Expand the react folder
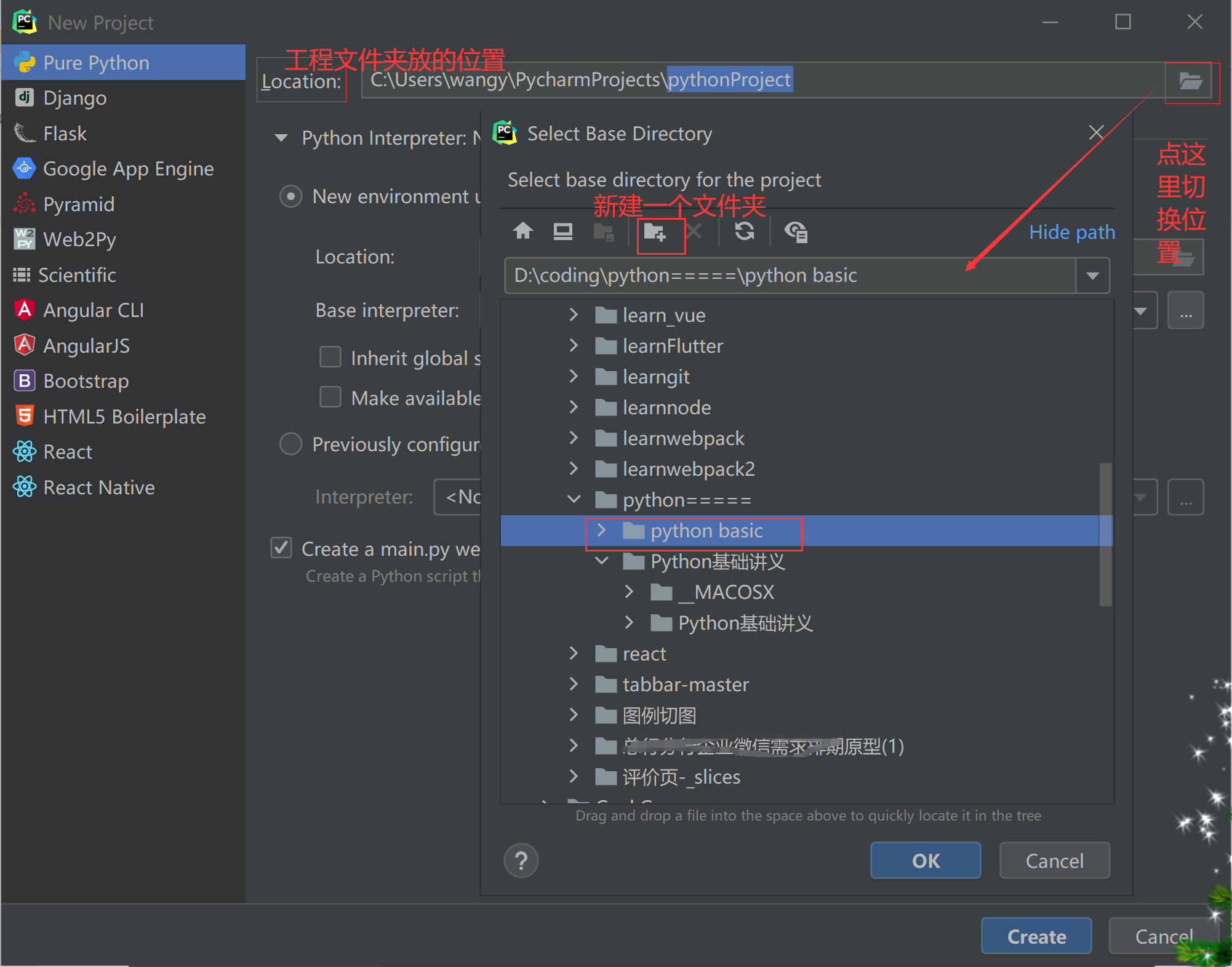The width and height of the screenshot is (1232, 967). 574,653
